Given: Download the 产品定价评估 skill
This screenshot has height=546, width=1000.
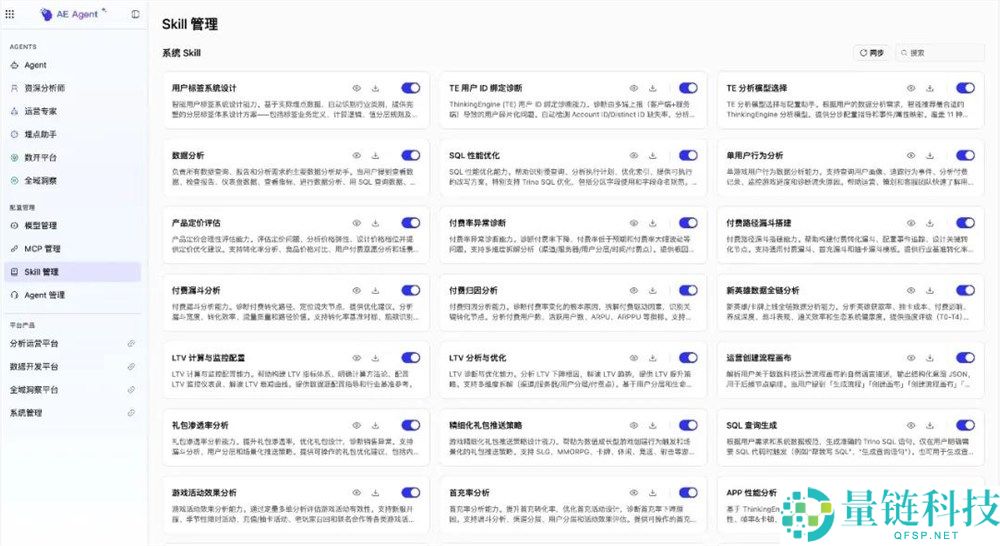Looking at the screenshot, I should pyautogui.click(x=376, y=223).
